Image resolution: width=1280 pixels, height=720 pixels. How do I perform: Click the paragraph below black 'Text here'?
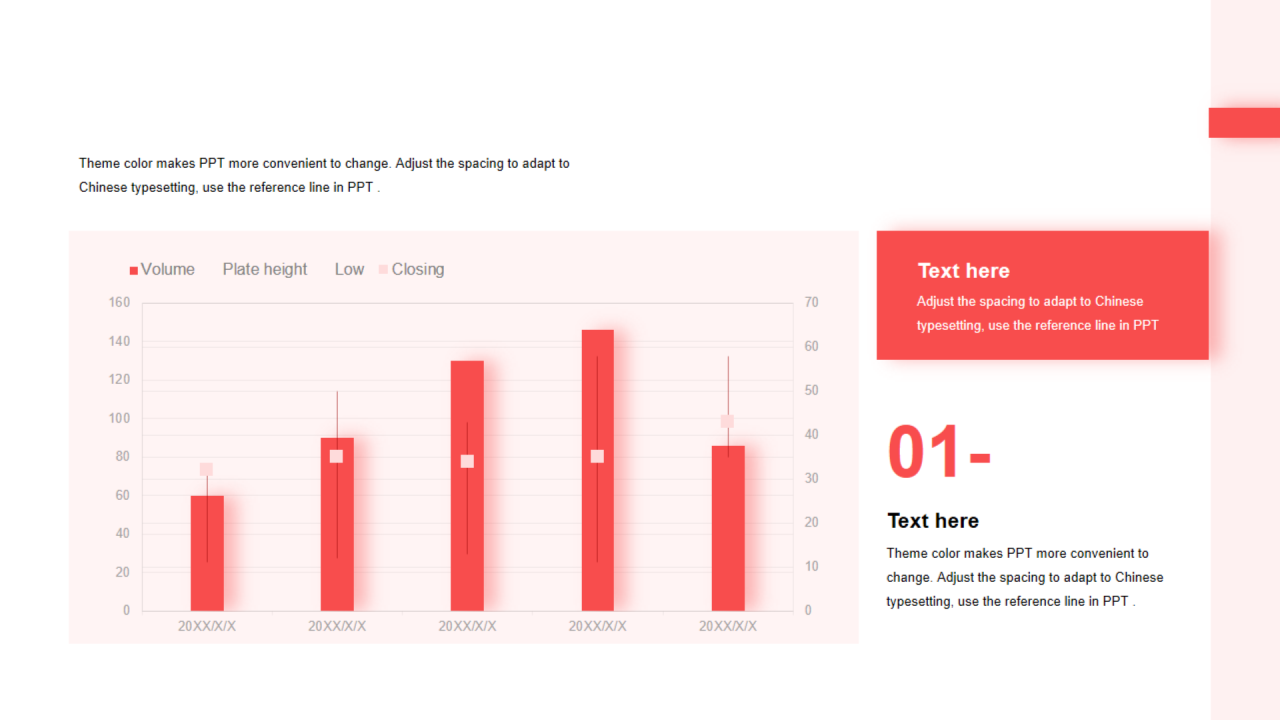pos(1025,577)
